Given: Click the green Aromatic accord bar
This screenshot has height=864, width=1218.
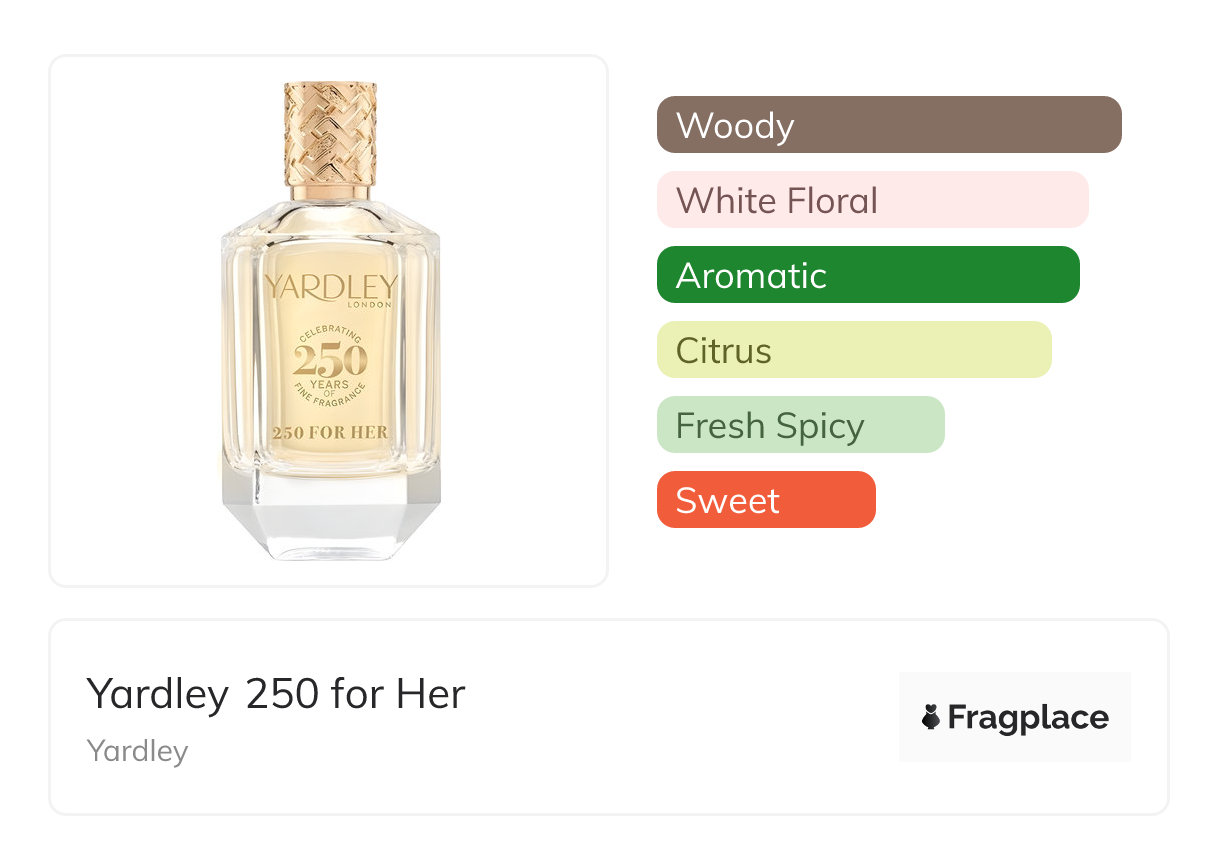Looking at the screenshot, I should coord(867,275).
